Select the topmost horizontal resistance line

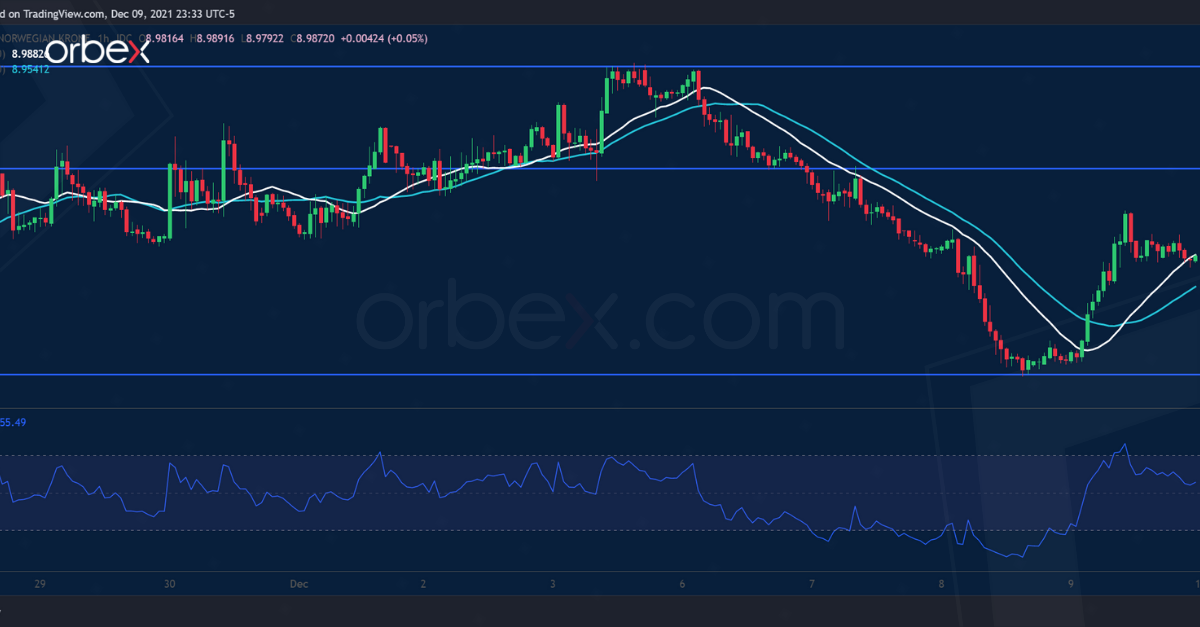point(600,67)
